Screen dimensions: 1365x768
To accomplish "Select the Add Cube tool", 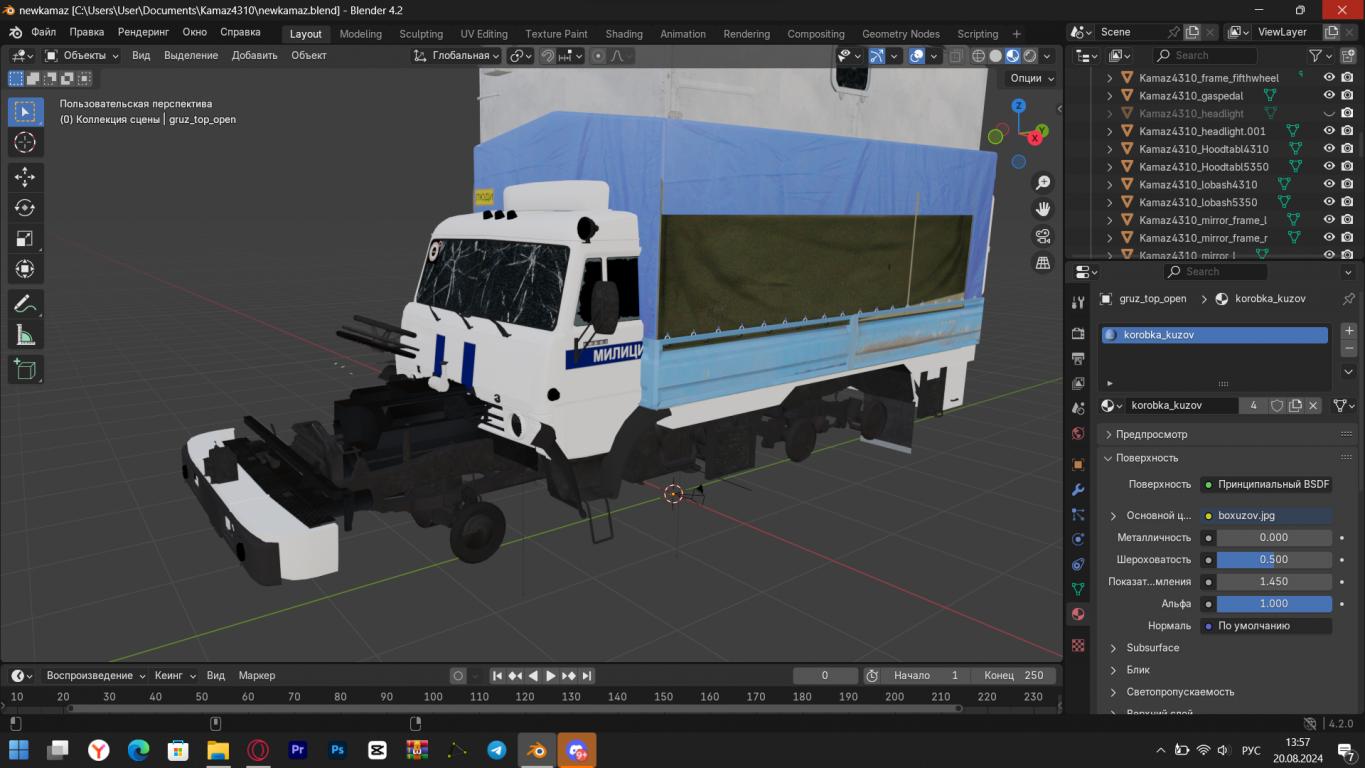I will 25,370.
